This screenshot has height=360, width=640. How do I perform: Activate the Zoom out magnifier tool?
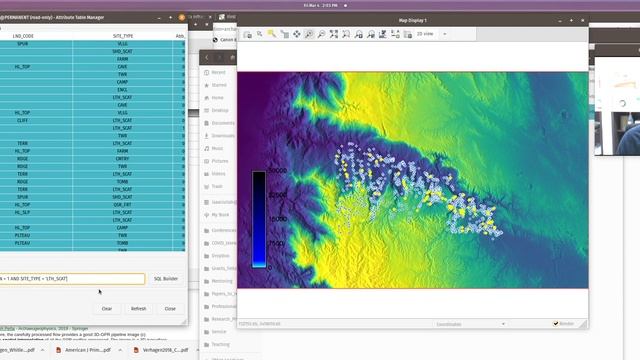(x=321, y=34)
